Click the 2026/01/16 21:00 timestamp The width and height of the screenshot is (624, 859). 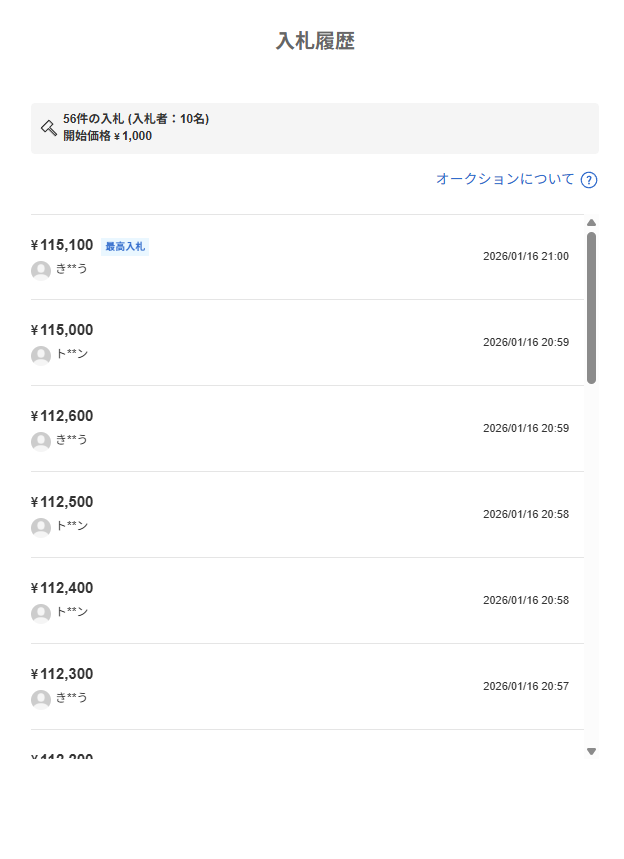click(x=525, y=256)
